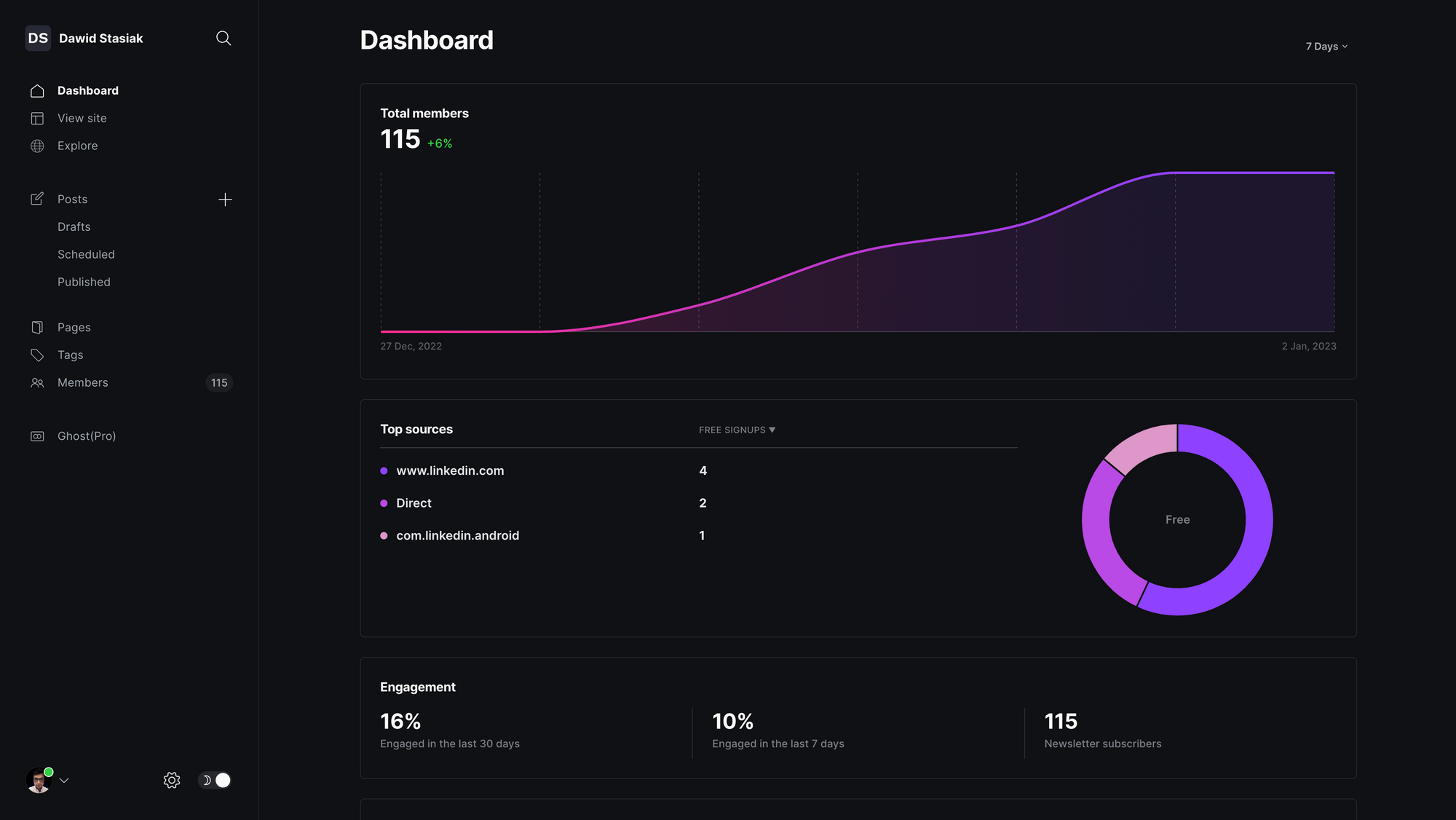The width and height of the screenshot is (1456, 820).
Task: Click the www.linkedin.com source row
Action: pyautogui.click(x=699, y=470)
